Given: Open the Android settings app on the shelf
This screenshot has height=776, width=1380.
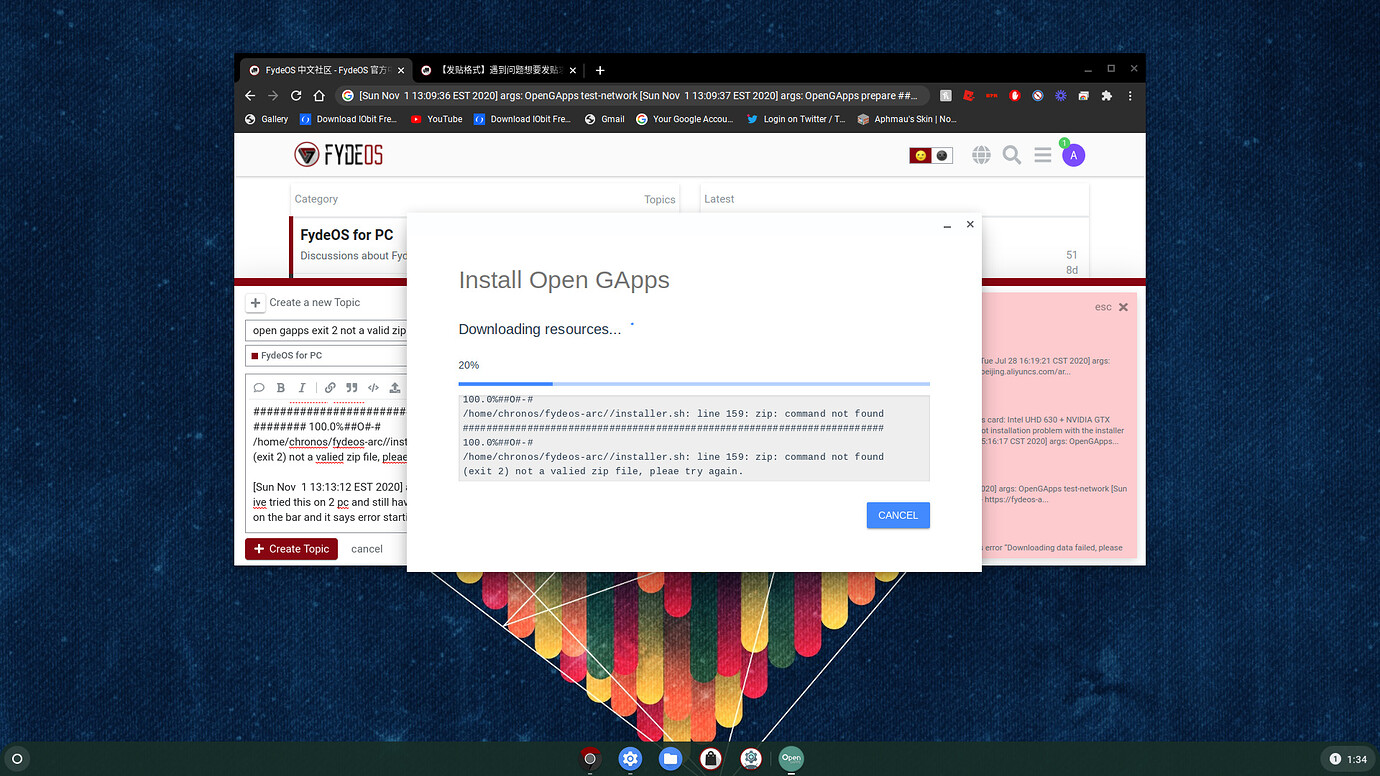Looking at the screenshot, I should [x=751, y=759].
